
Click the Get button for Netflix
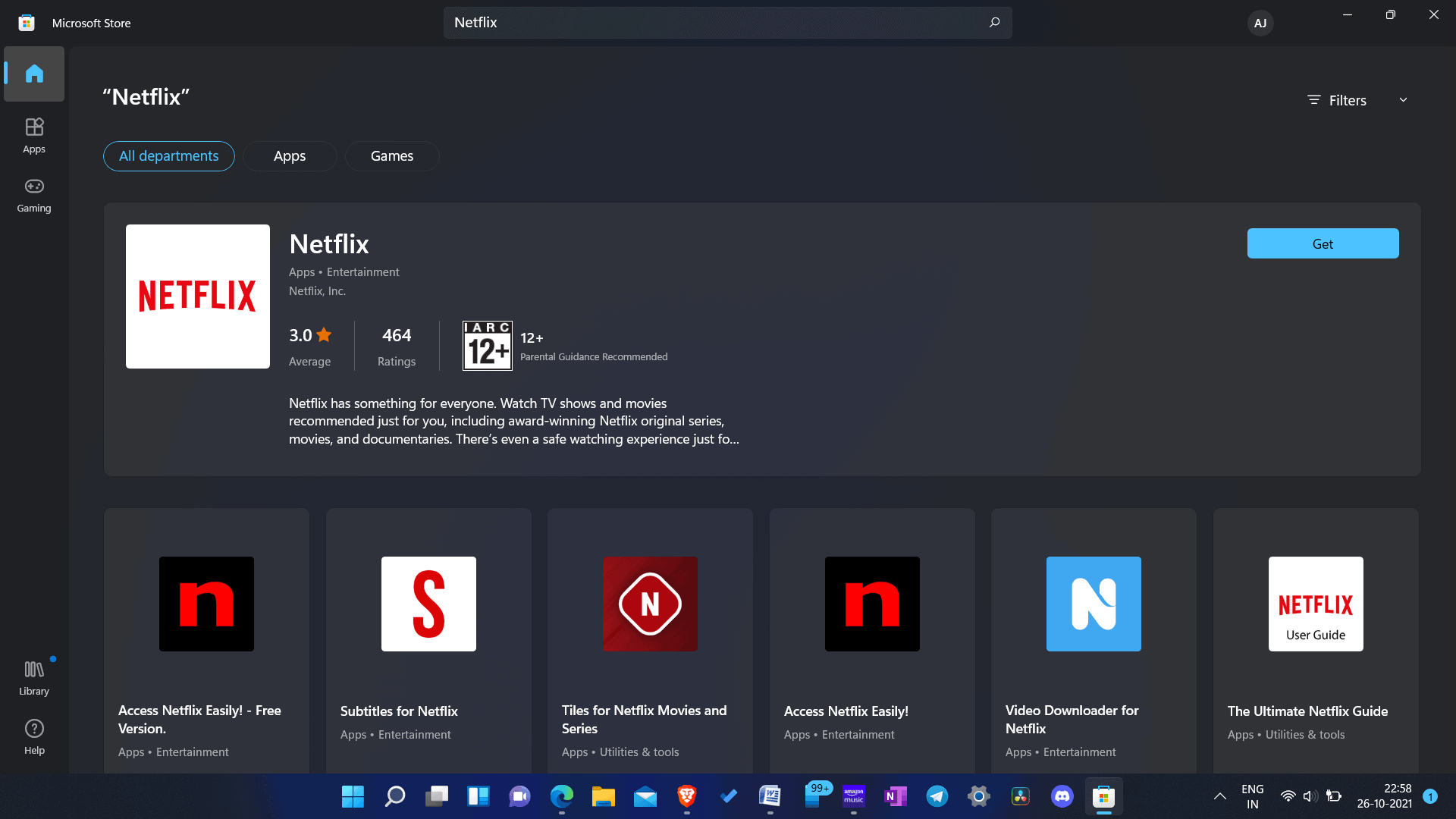click(1323, 243)
